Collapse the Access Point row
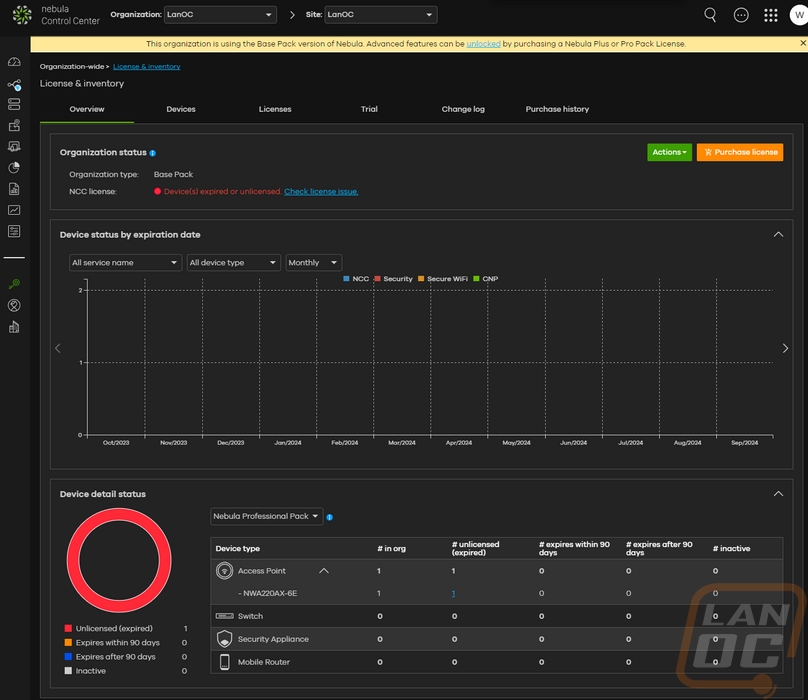This screenshot has width=808, height=700. point(324,571)
